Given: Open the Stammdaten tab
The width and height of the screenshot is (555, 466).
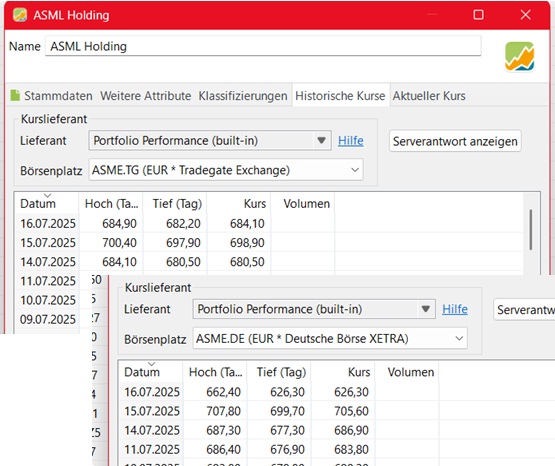Looking at the screenshot, I should point(58,96).
